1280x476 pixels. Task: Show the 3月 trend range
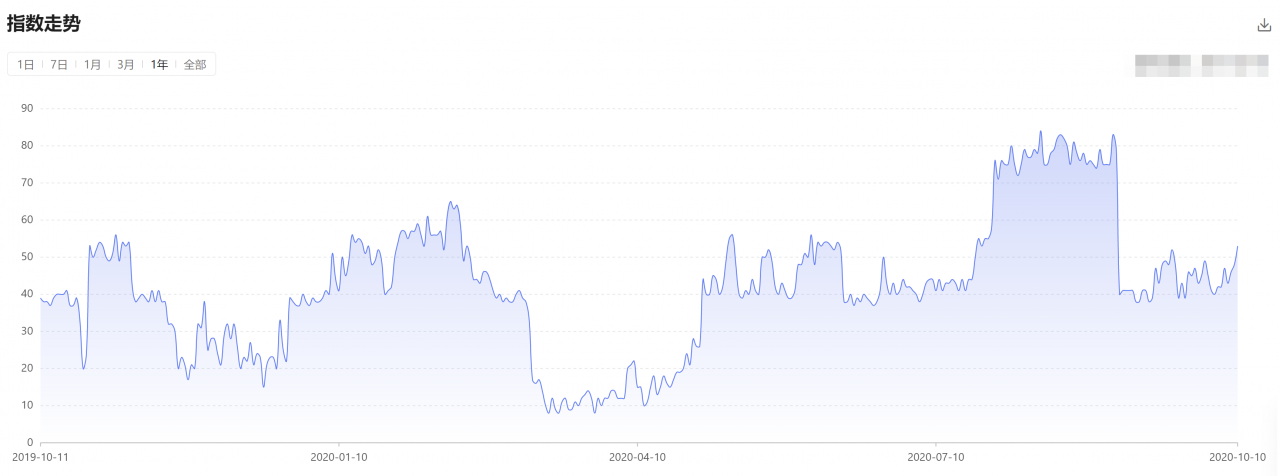[x=126, y=65]
